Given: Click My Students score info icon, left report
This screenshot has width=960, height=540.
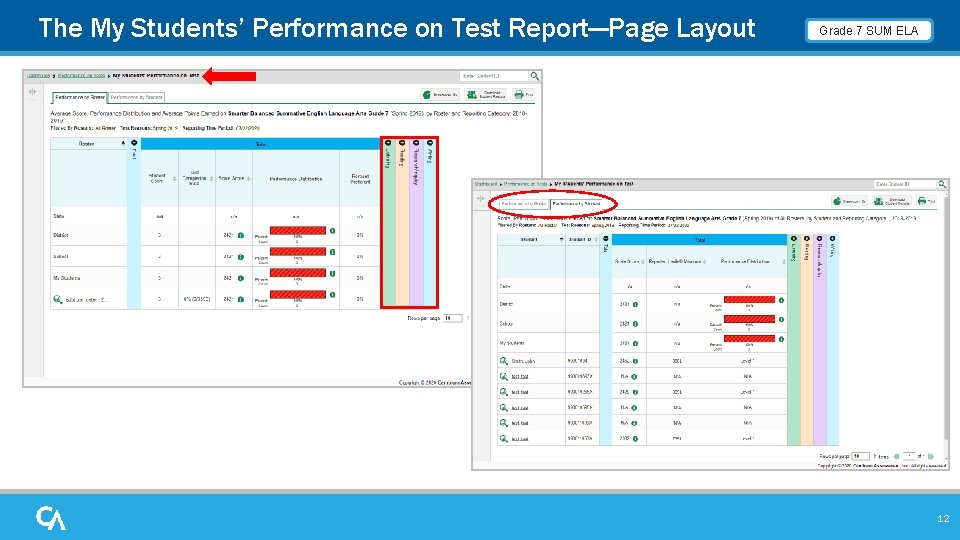Looking at the screenshot, I should [x=241, y=278].
